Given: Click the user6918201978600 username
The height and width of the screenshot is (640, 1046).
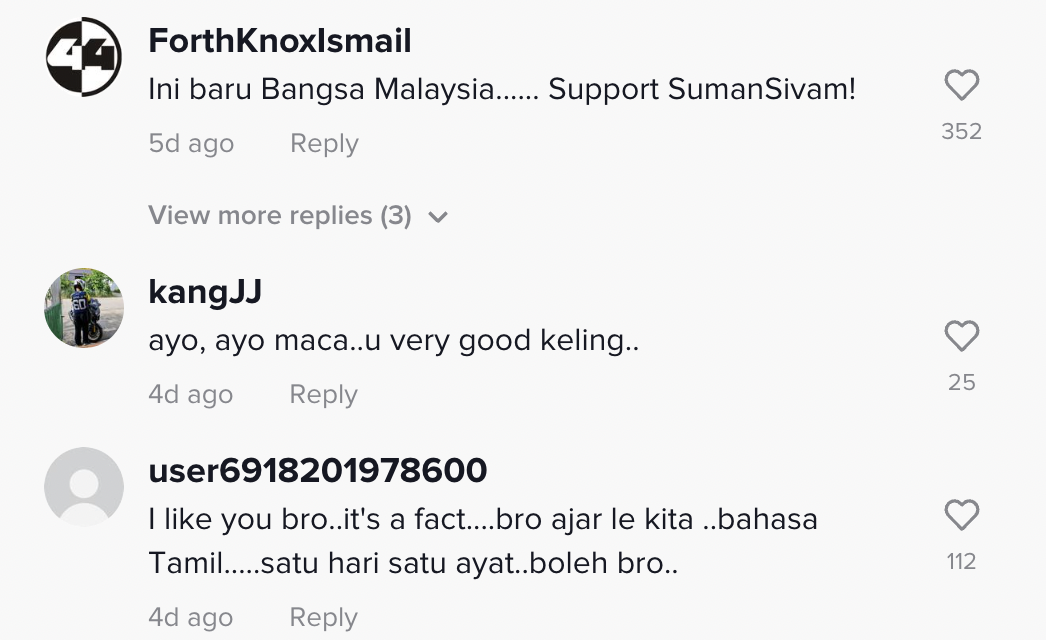Looking at the screenshot, I should click(x=318, y=470).
